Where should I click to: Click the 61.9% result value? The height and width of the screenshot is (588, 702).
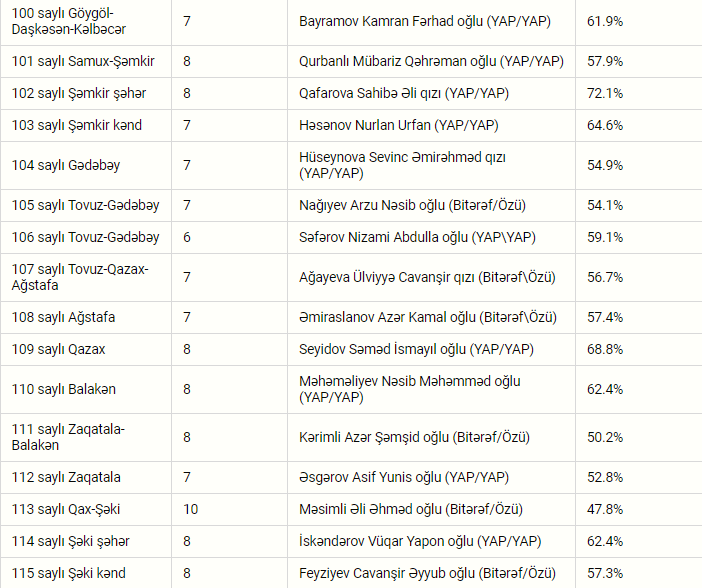point(605,21)
